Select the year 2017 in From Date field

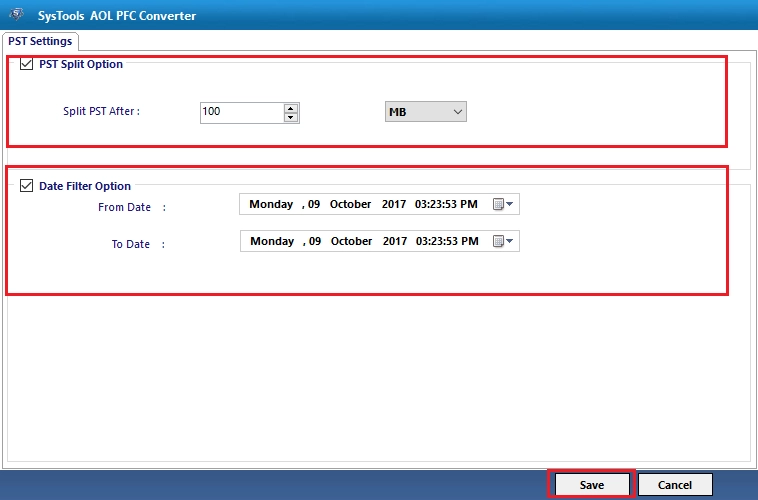point(394,204)
